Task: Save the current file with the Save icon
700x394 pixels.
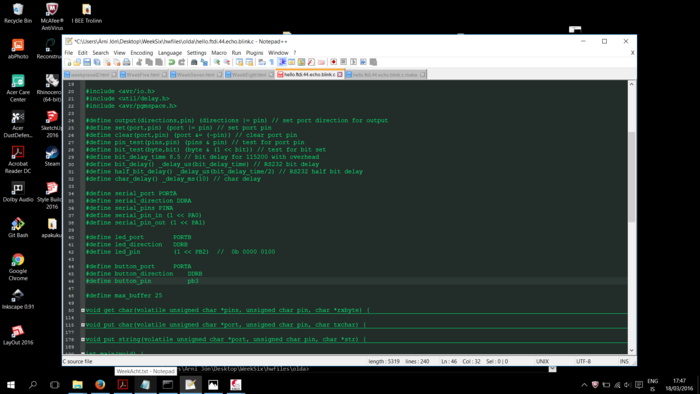Action: (x=87, y=62)
